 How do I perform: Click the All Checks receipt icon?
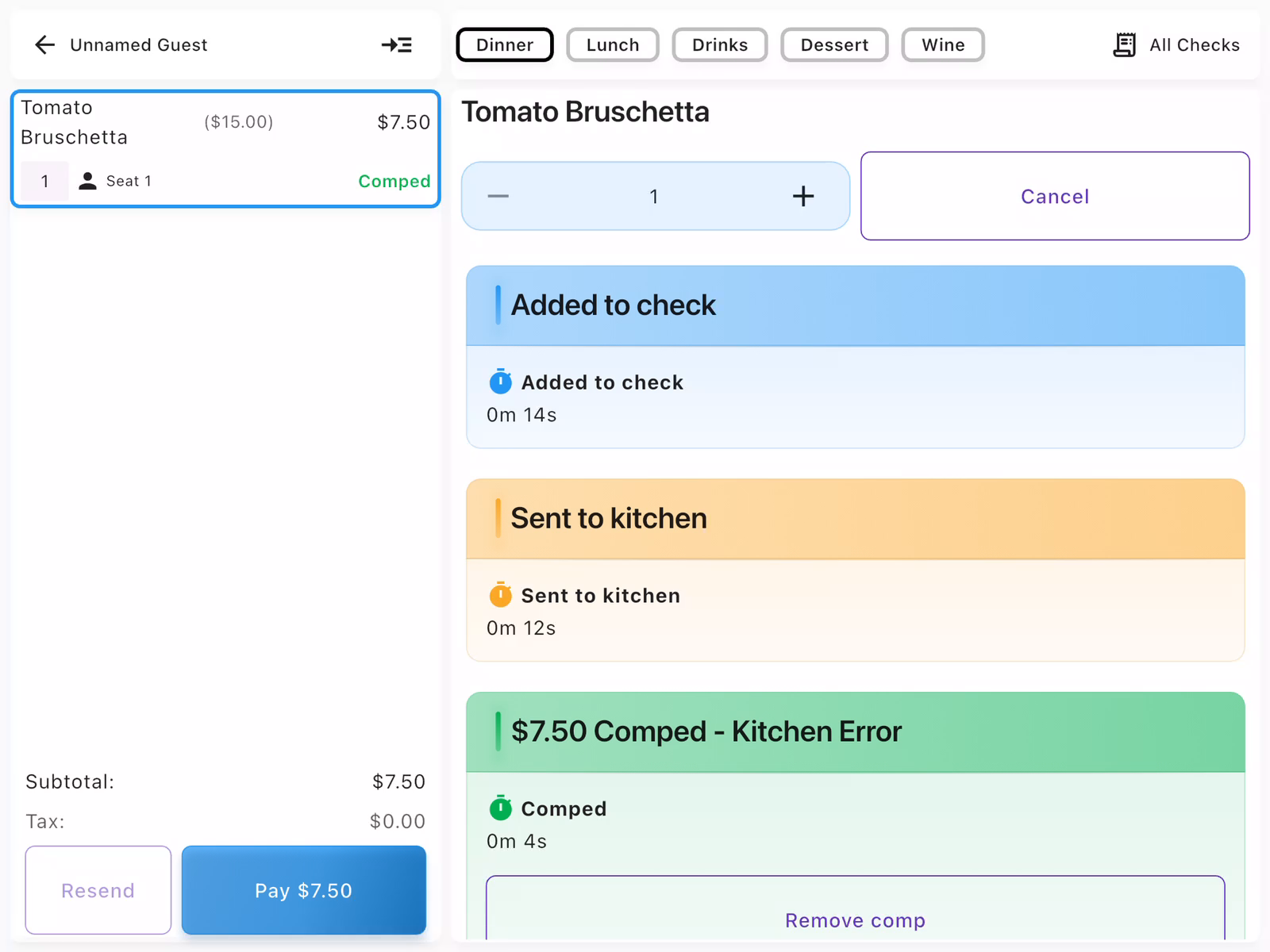(x=1124, y=45)
